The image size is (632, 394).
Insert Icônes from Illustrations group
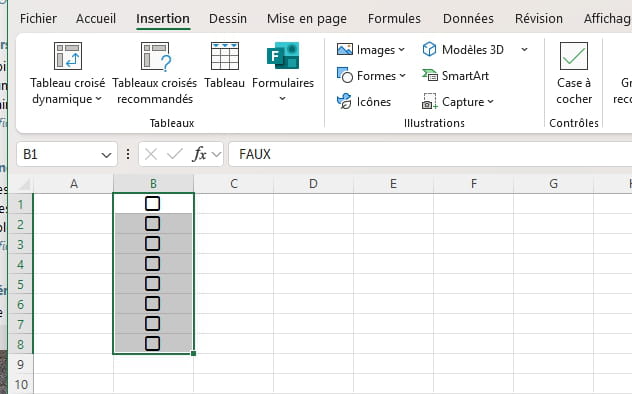pyautogui.click(x=364, y=102)
